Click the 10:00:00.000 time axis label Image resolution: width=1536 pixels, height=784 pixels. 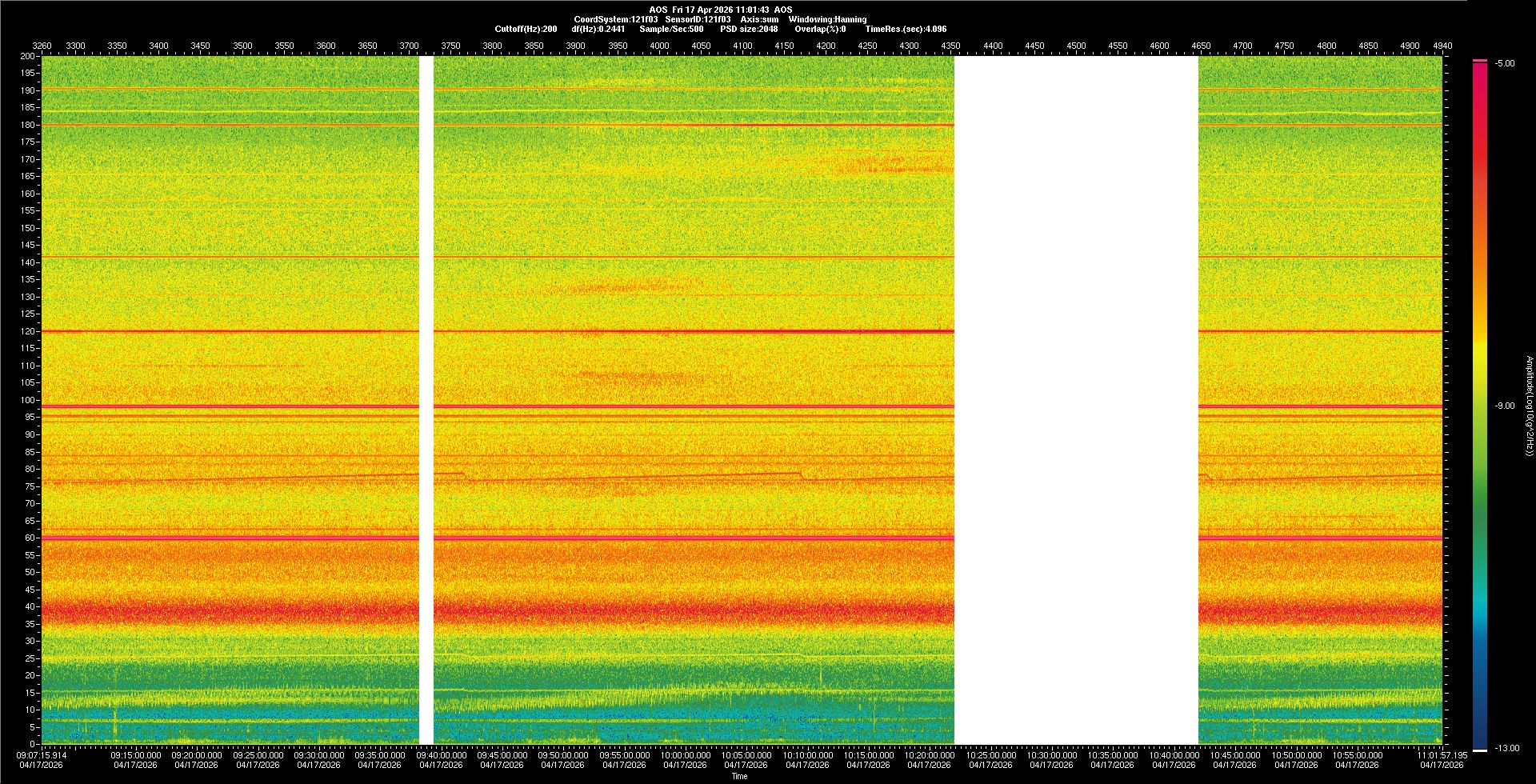(686, 755)
